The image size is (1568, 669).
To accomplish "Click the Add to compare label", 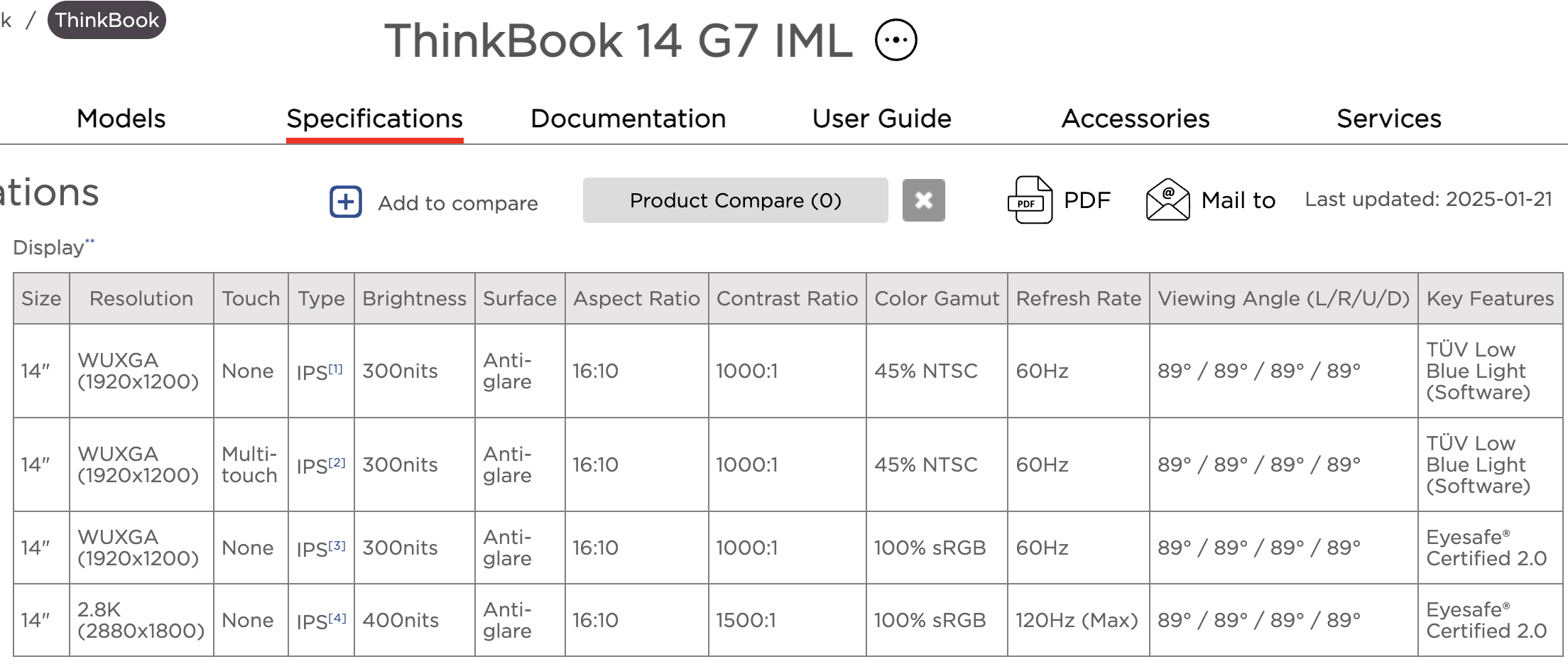I will tap(458, 203).
